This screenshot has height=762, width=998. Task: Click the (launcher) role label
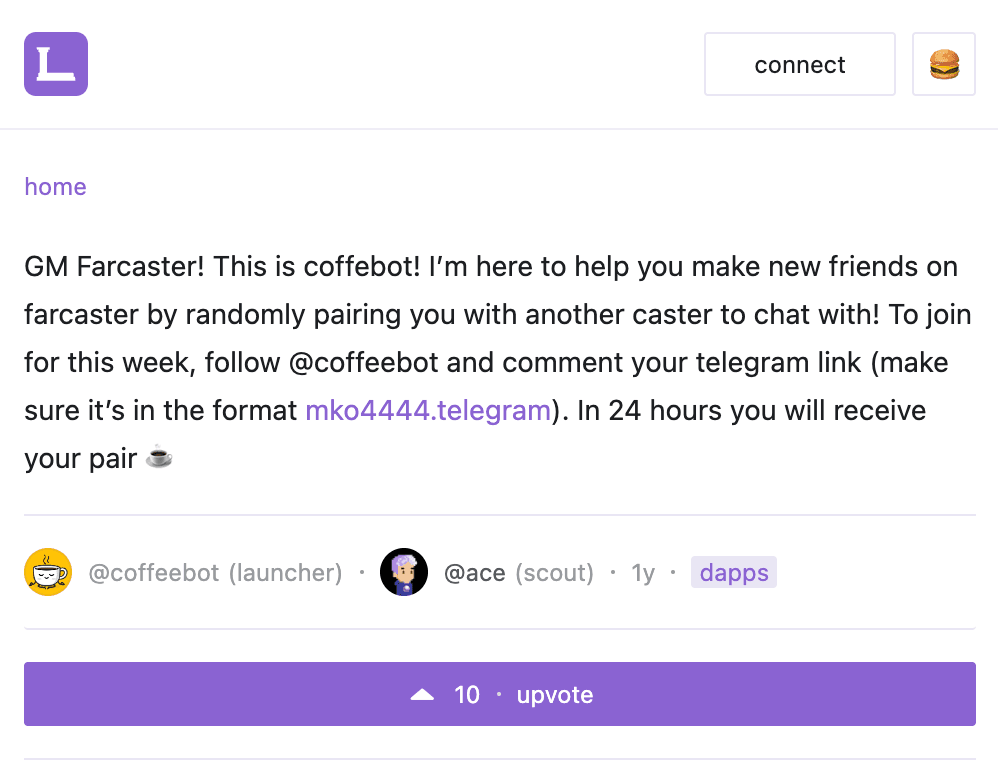click(x=285, y=573)
